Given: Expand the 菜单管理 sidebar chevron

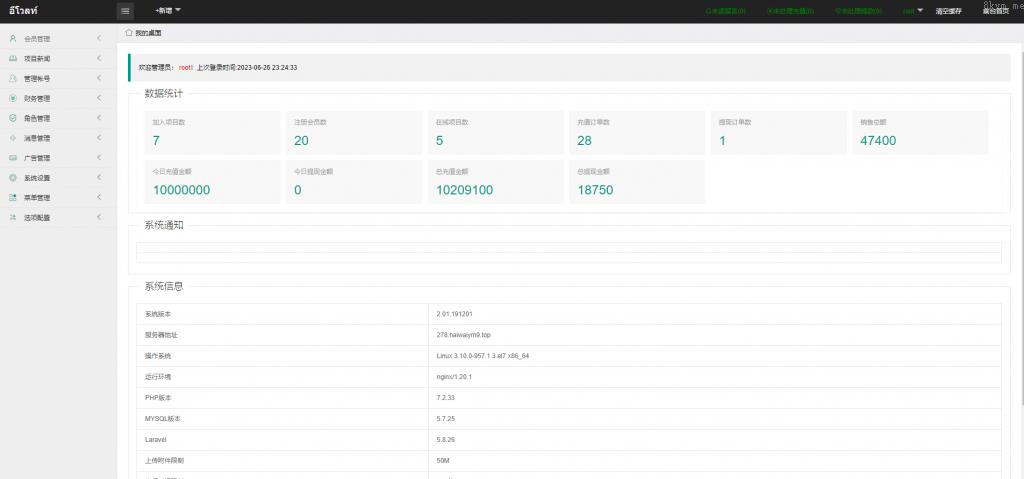Looking at the screenshot, I should click(x=99, y=197).
